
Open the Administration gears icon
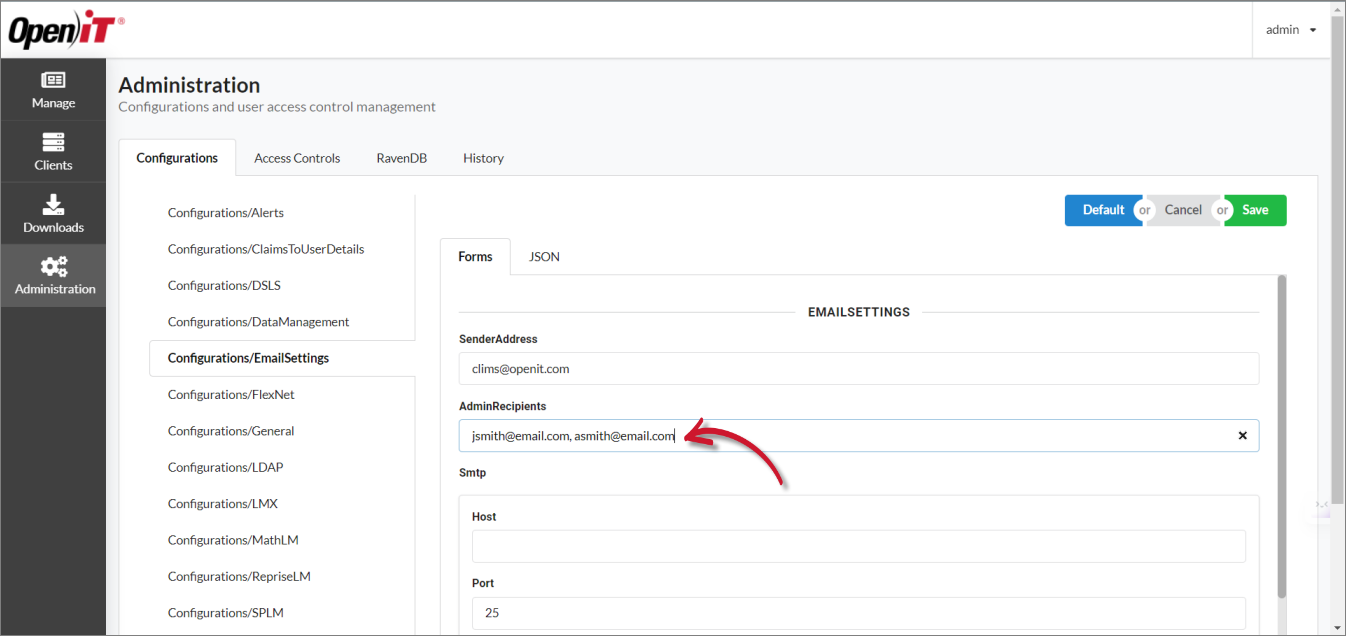[x=54, y=266]
